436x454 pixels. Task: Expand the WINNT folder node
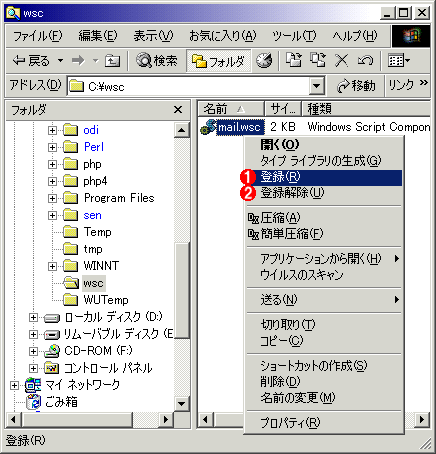(x=52, y=266)
